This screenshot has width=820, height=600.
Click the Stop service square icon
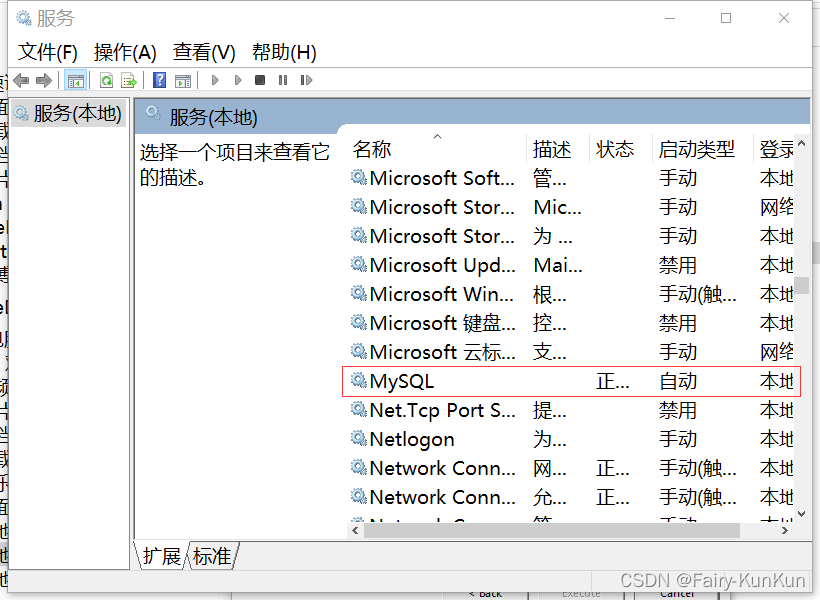click(260, 80)
